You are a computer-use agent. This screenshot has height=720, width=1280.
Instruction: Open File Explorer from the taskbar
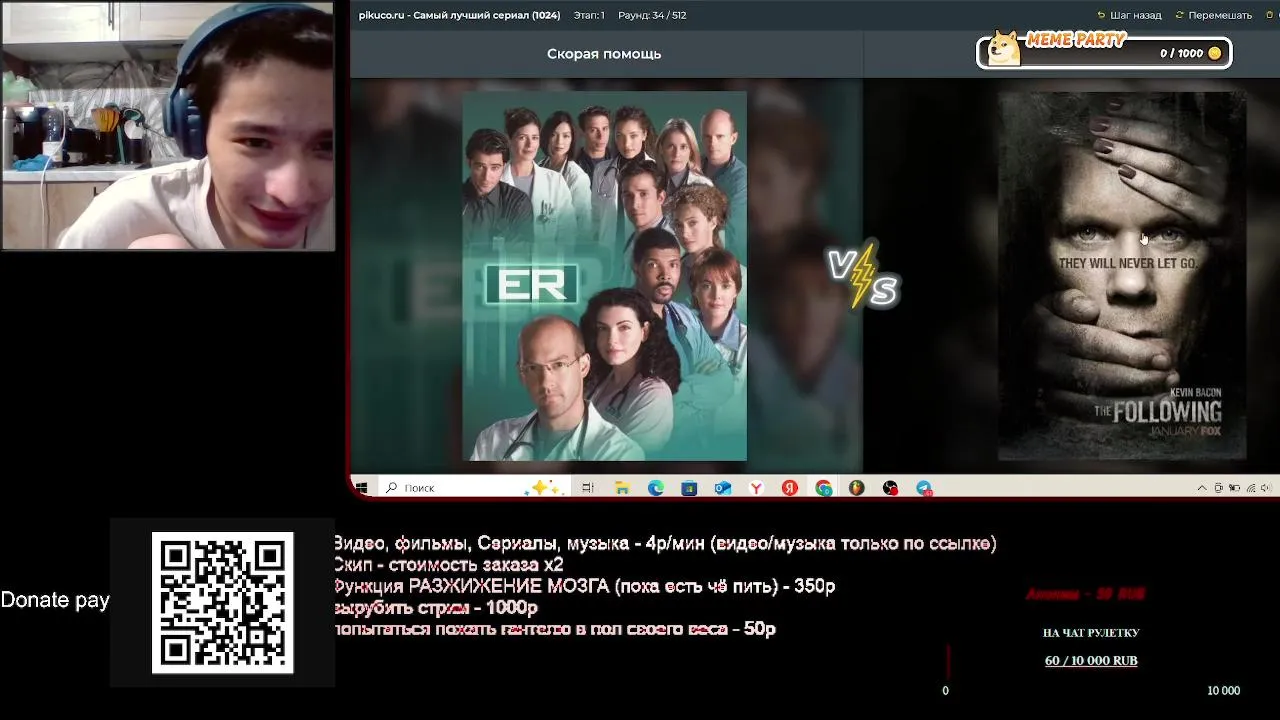pos(622,488)
